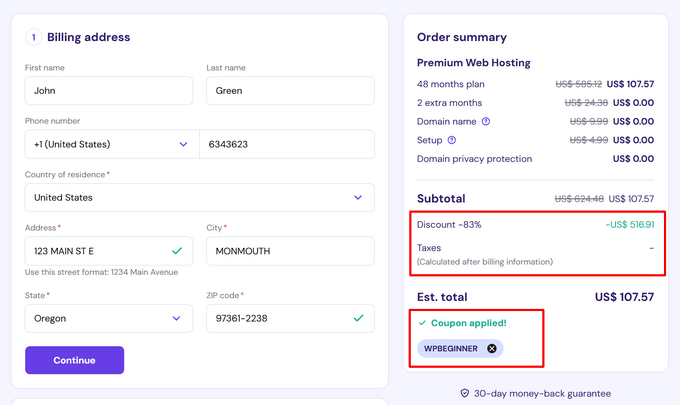Click the phone number input field
This screenshot has width=680, height=405.
pyautogui.click(x=286, y=144)
